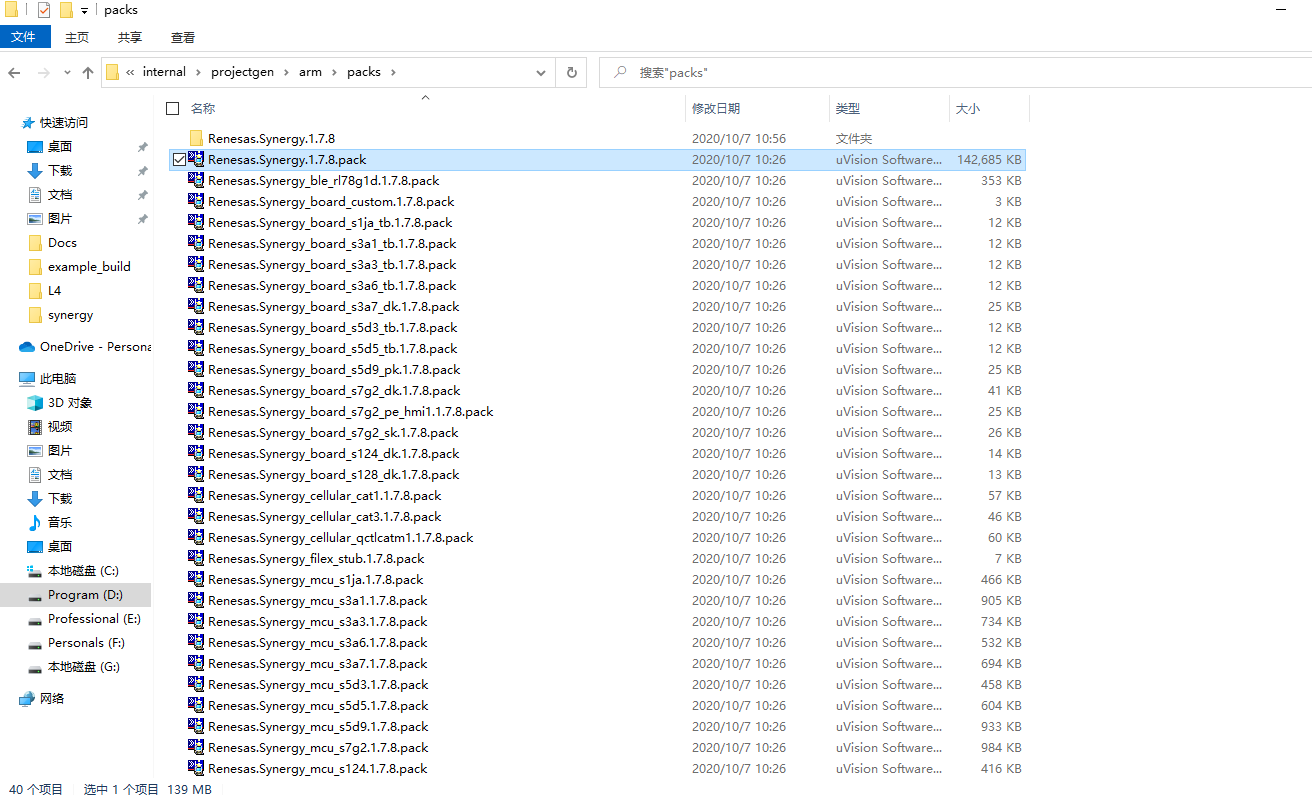Image resolution: width=1312 pixels, height=802 pixels.
Task: Open OneDrive - Personal in sidebar
Action: pos(85,347)
